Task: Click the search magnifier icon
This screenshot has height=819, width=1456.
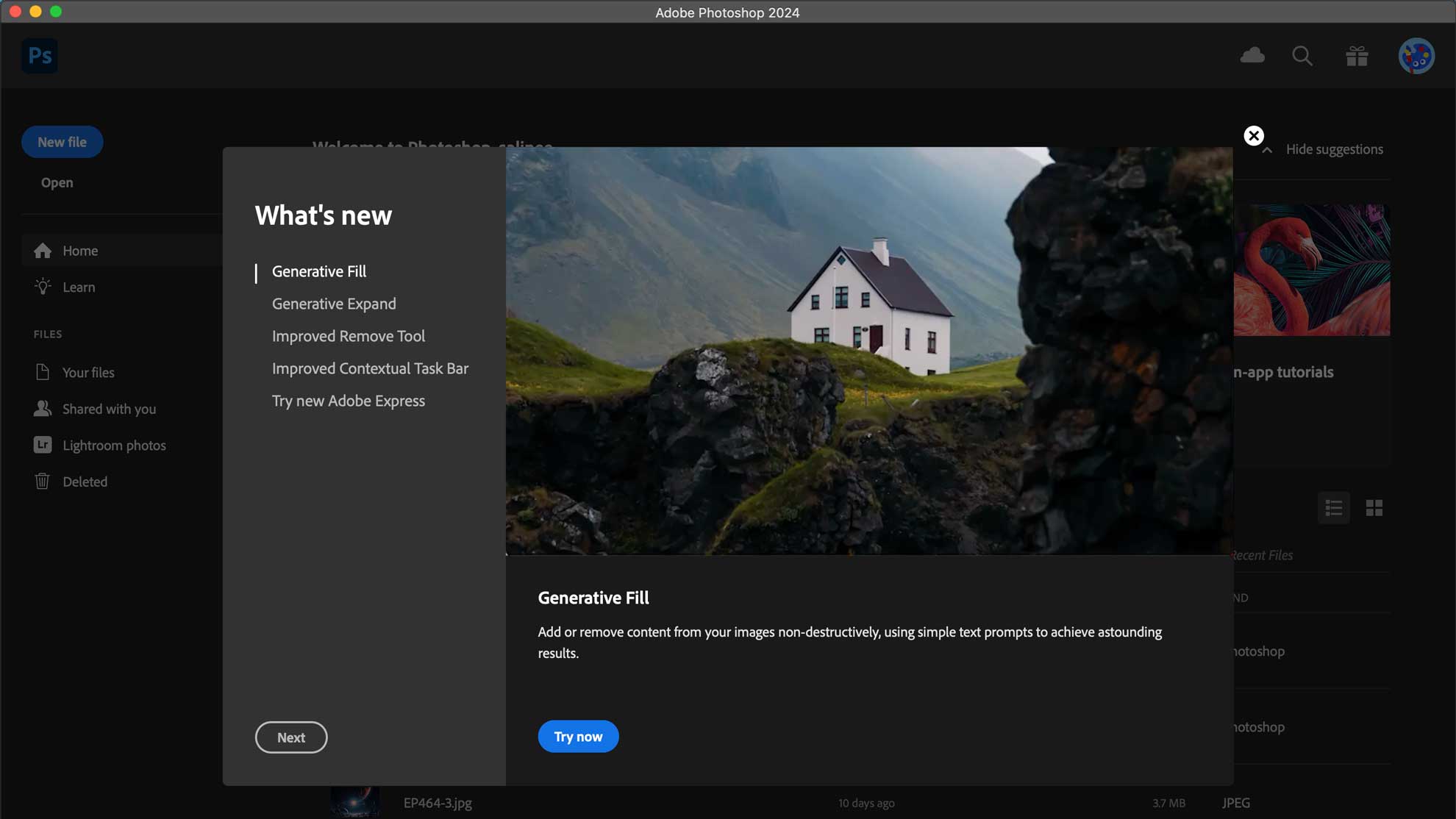Action: 1302,56
